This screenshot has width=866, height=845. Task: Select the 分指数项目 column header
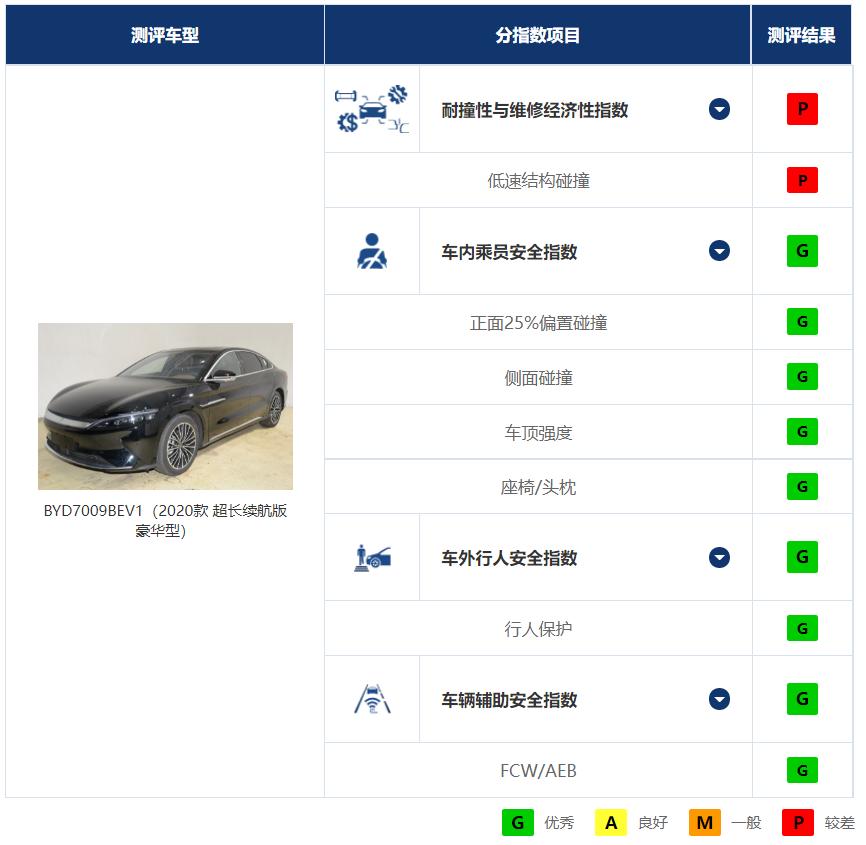click(x=539, y=33)
